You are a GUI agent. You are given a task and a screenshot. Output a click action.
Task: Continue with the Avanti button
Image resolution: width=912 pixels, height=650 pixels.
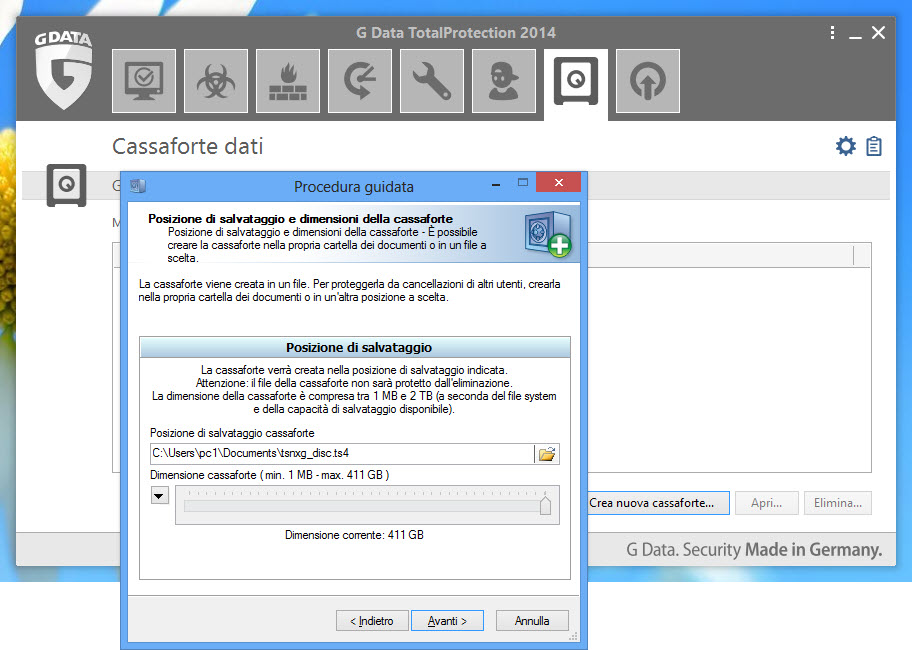point(447,621)
